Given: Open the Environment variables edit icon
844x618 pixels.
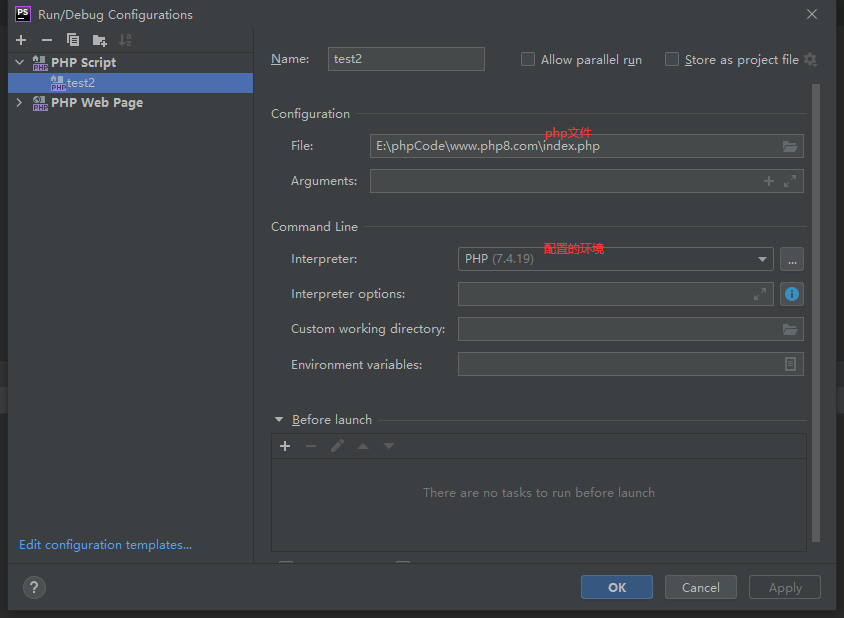Looking at the screenshot, I should click(790, 365).
